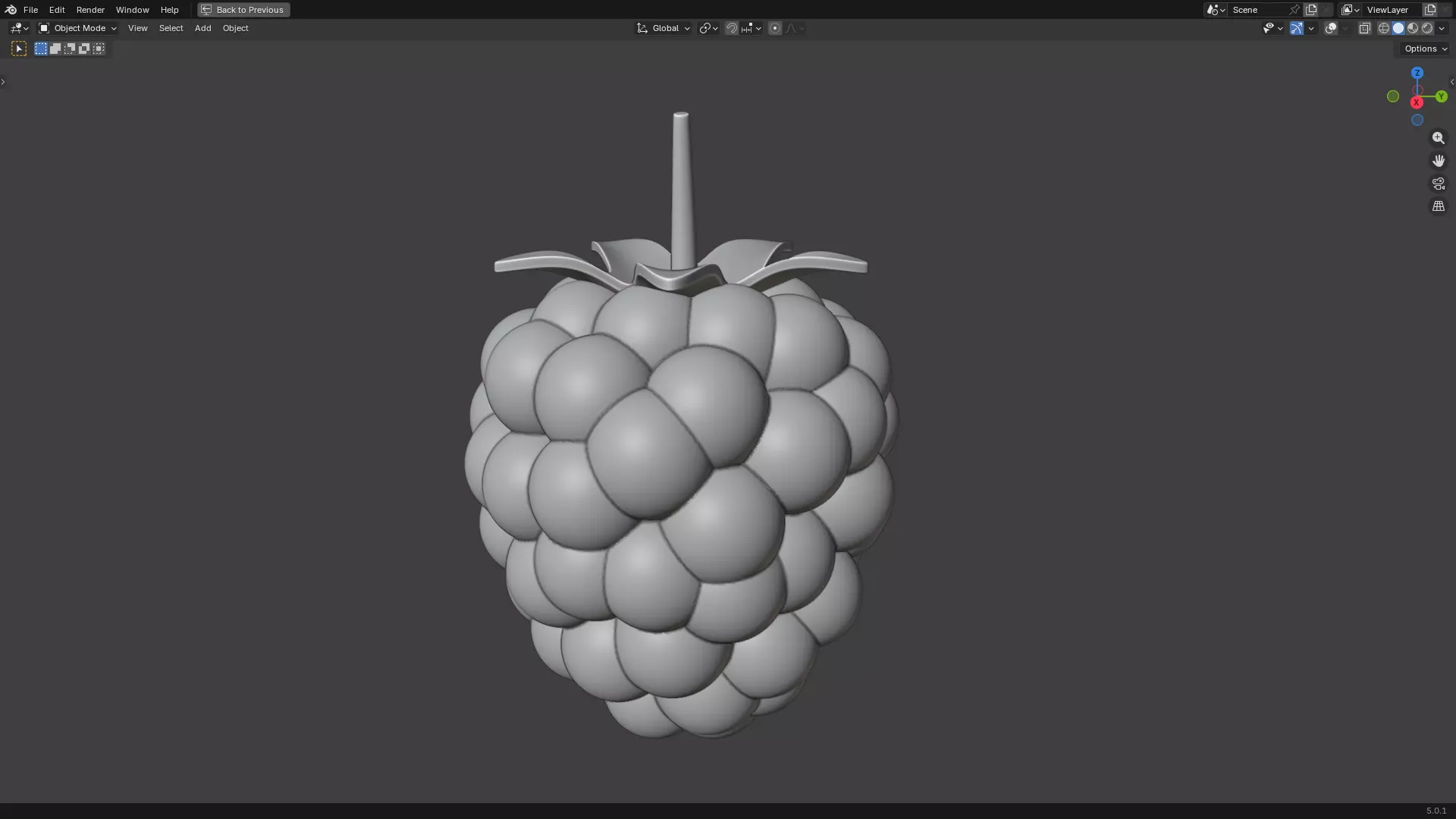Choose Extend selection mode icon

55,49
